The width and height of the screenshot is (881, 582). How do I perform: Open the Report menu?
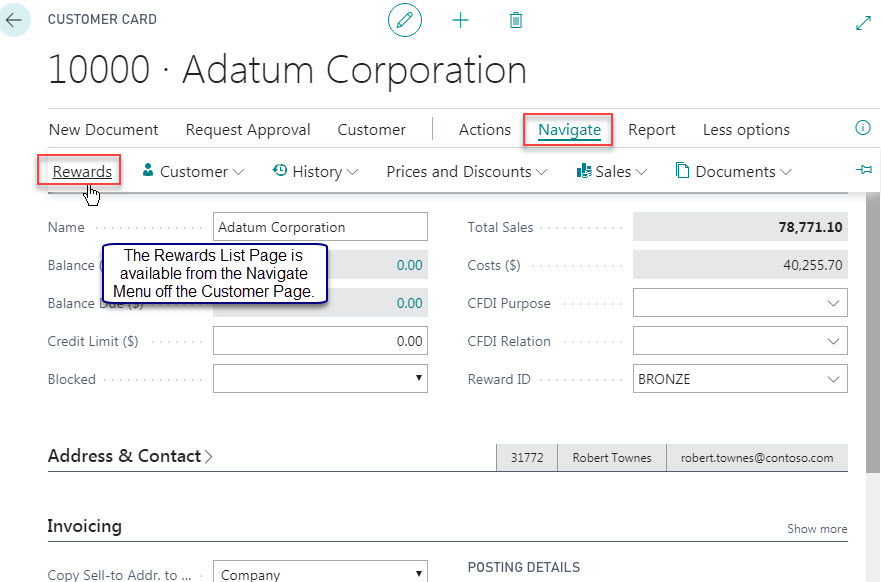click(652, 130)
